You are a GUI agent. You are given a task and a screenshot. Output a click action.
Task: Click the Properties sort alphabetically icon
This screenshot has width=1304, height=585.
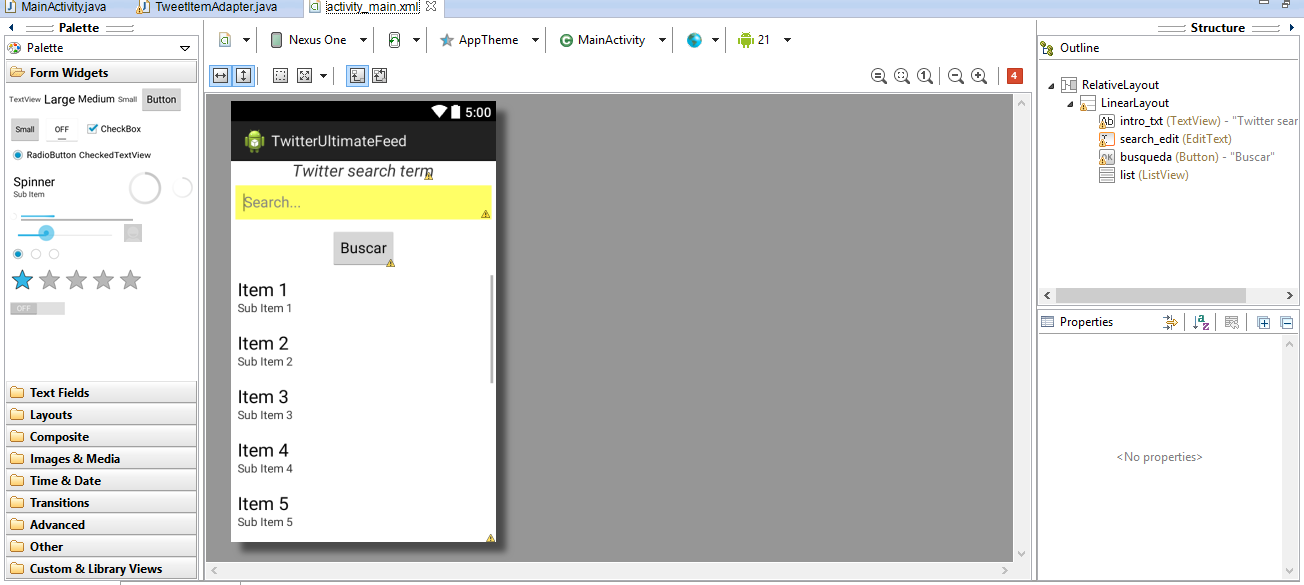point(1202,322)
